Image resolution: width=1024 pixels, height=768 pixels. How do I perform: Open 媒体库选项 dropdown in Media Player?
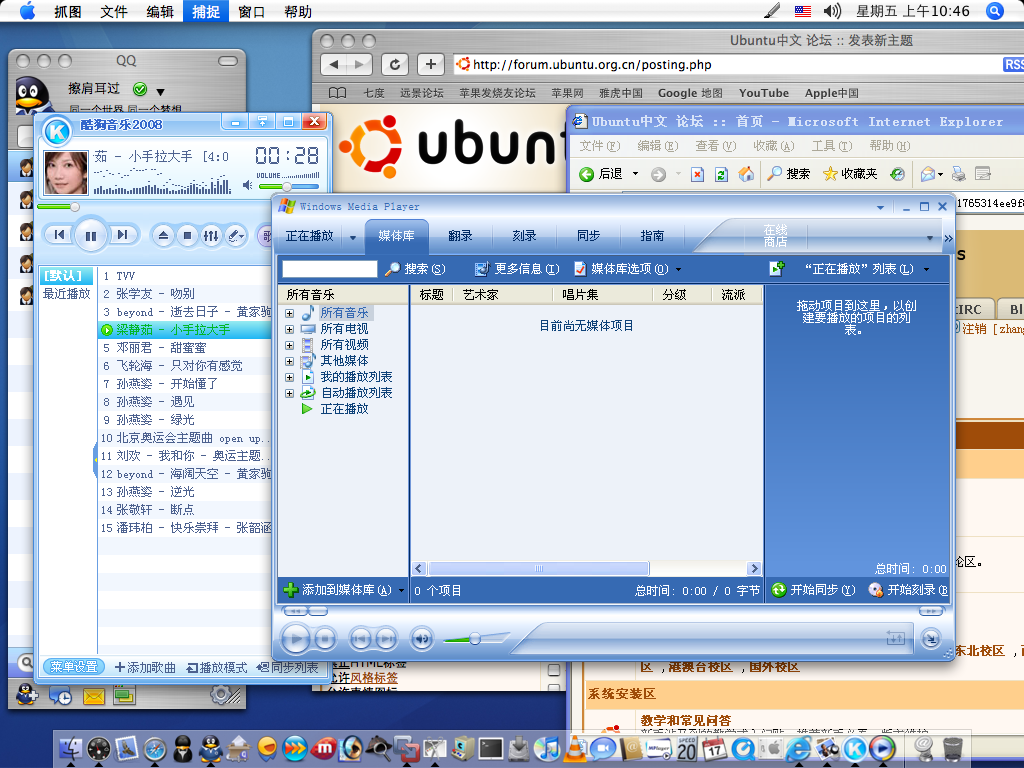[628, 268]
